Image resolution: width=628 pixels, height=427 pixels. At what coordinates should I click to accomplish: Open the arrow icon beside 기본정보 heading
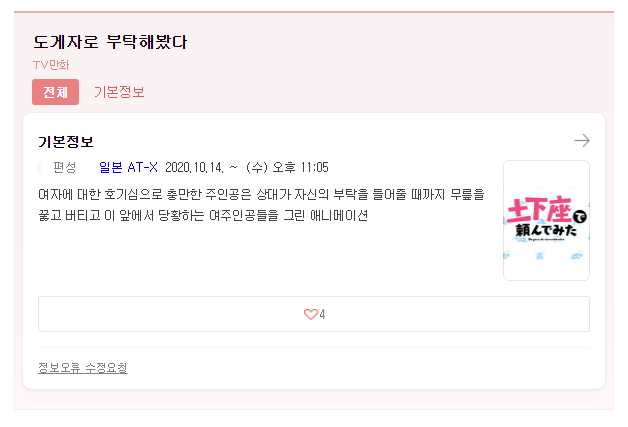coord(582,141)
